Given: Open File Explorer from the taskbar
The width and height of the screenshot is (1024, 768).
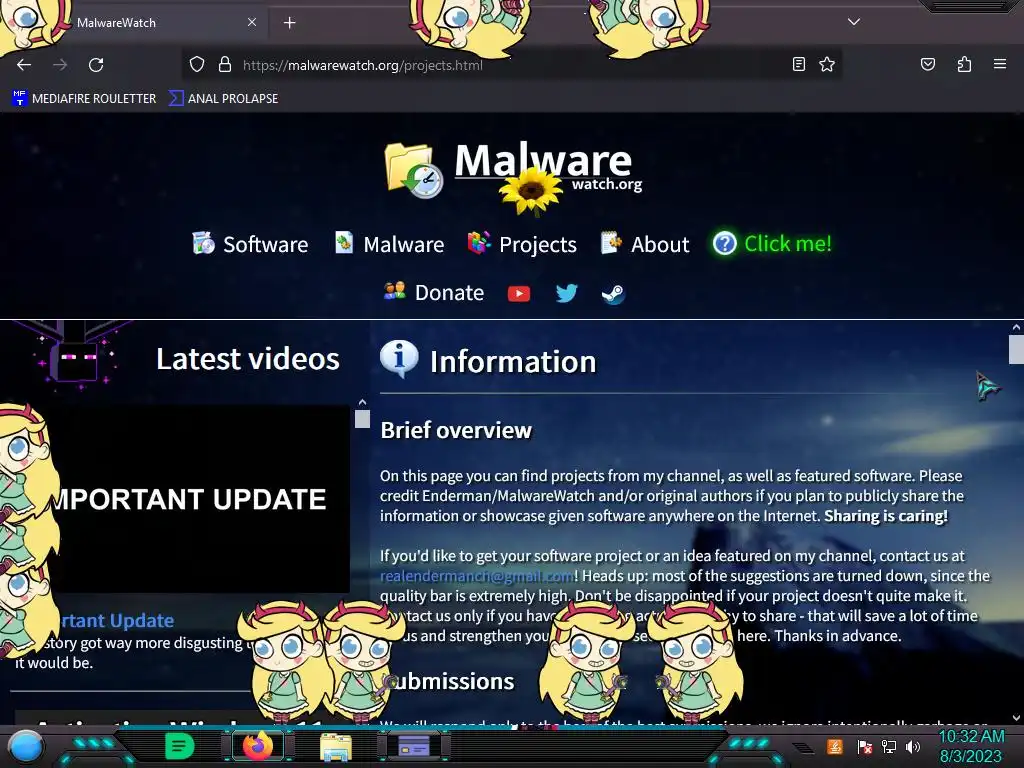Looking at the screenshot, I should [336, 746].
